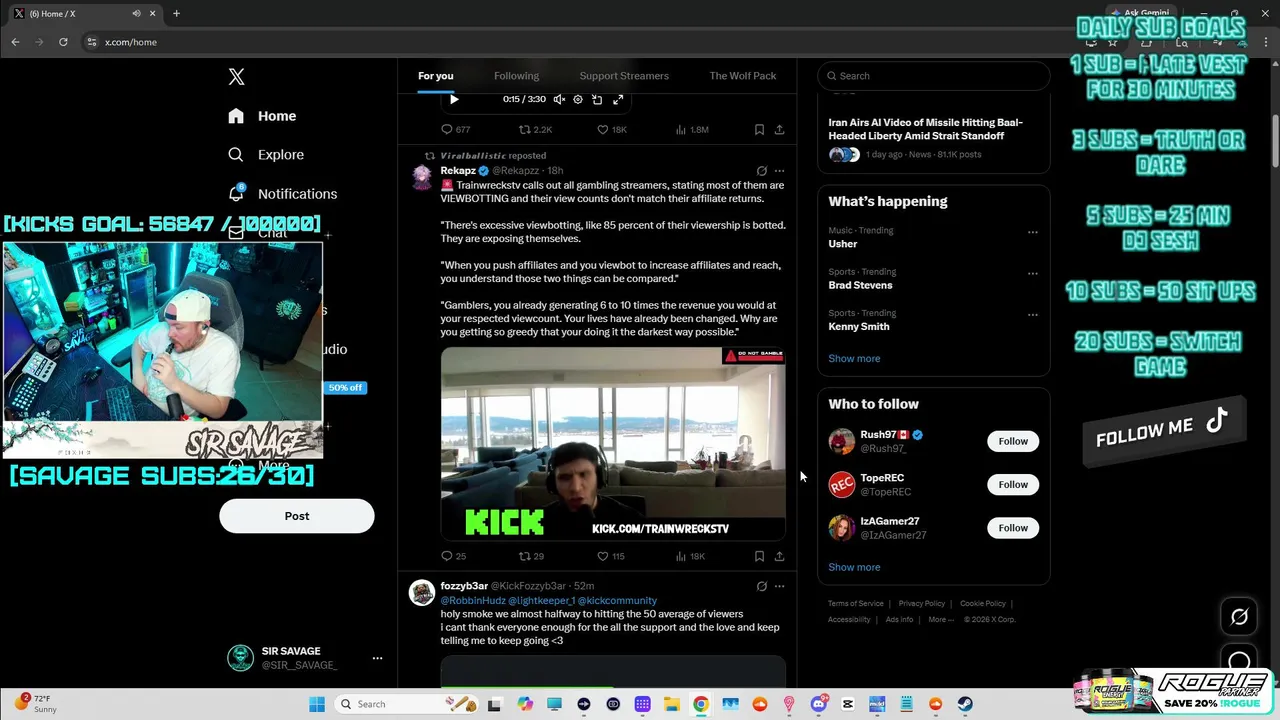Image resolution: width=1280 pixels, height=720 pixels.
Task: Open File Explorer from the taskbar
Action: click(672, 704)
